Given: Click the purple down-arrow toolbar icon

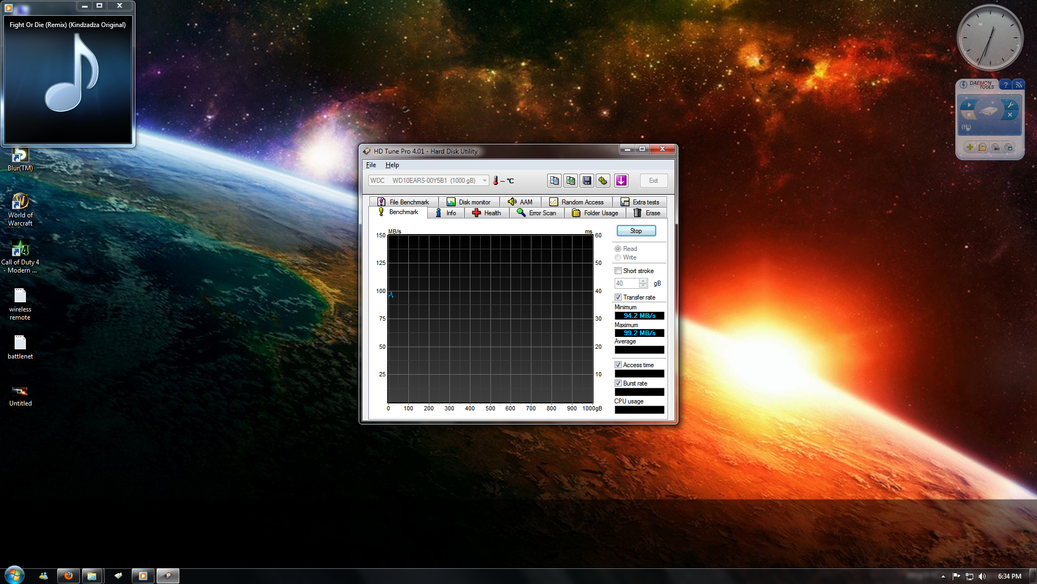Looking at the screenshot, I should tap(621, 181).
